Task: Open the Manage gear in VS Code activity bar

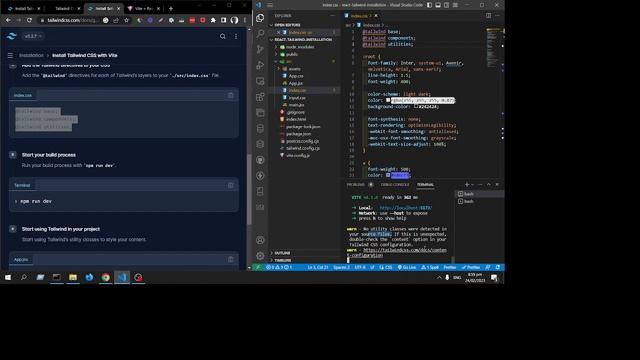Action: [260, 256]
